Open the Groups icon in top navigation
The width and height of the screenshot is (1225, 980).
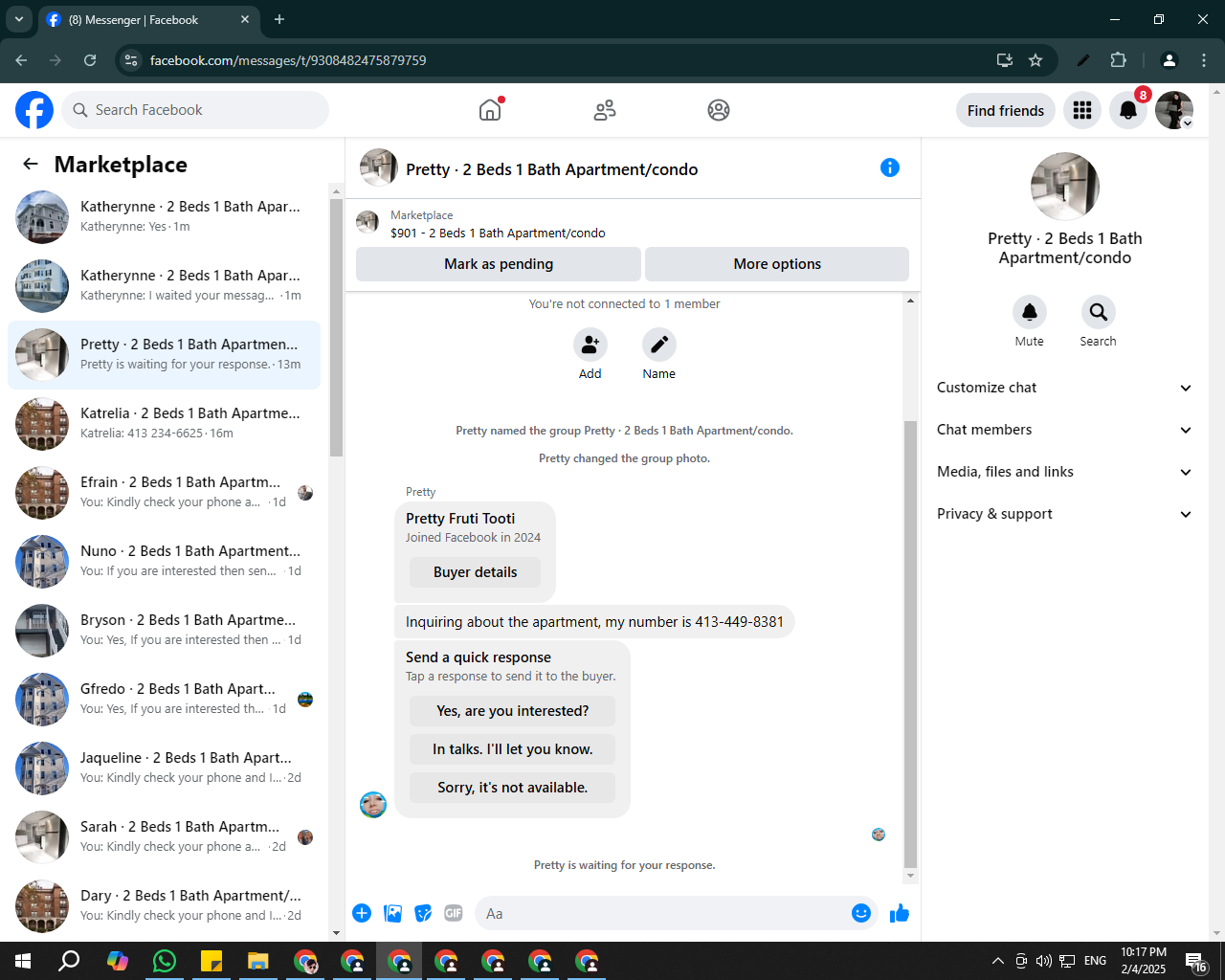click(x=719, y=110)
